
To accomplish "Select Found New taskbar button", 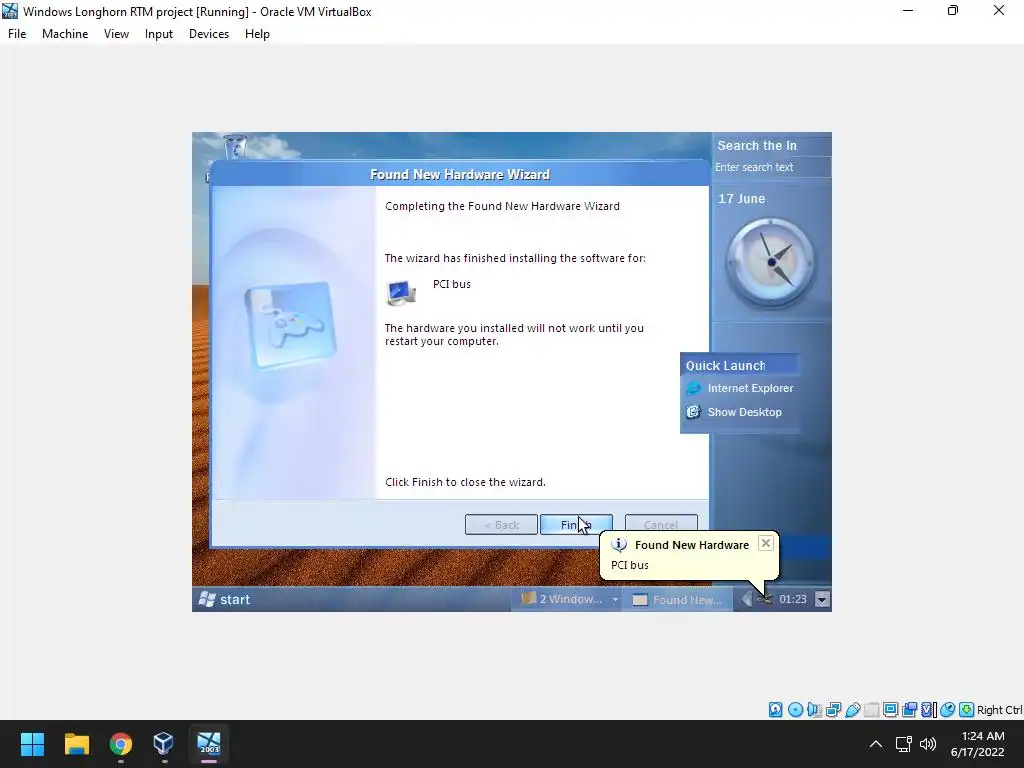I will [x=678, y=600].
